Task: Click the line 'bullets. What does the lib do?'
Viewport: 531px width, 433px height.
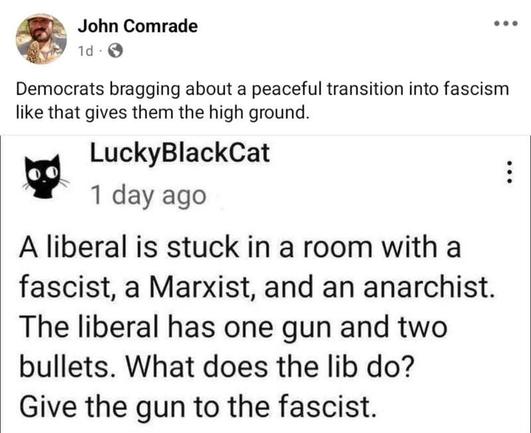Action: coord(217,367)
